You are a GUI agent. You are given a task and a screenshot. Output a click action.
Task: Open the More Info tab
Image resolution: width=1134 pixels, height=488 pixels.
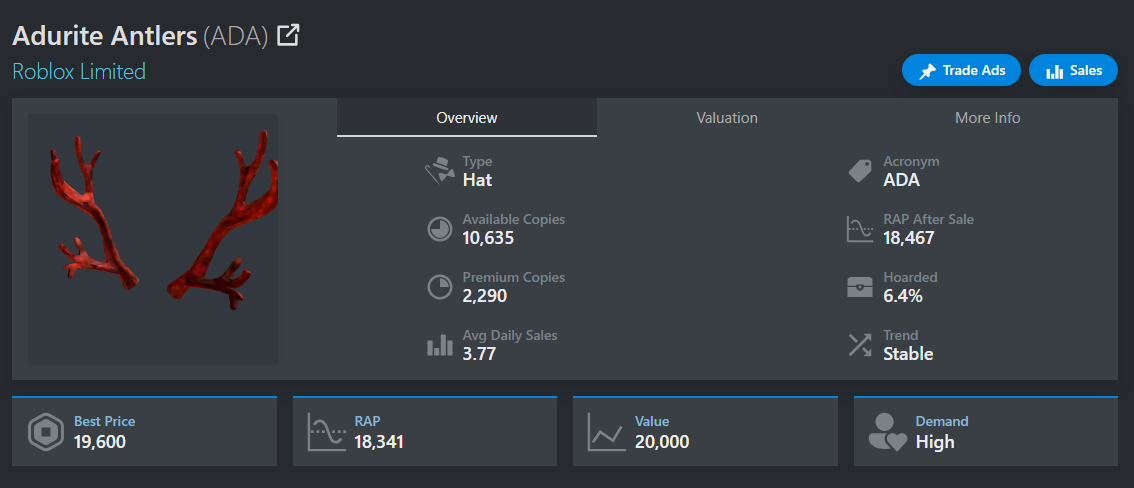987,118
